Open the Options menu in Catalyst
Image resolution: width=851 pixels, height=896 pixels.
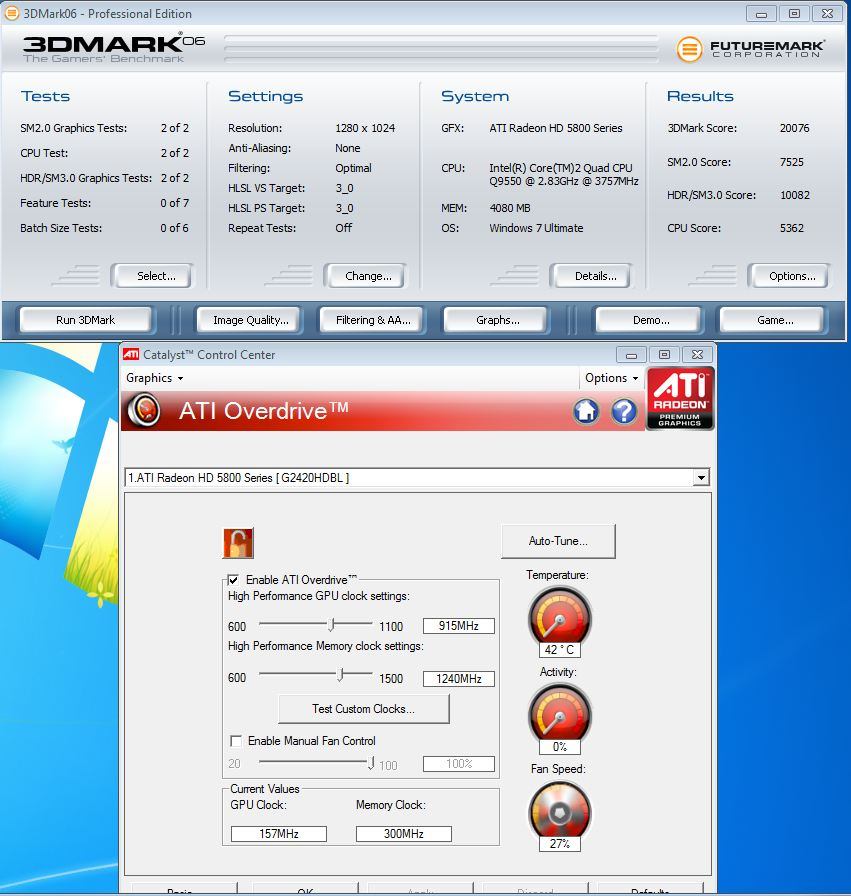pos(612,378)
